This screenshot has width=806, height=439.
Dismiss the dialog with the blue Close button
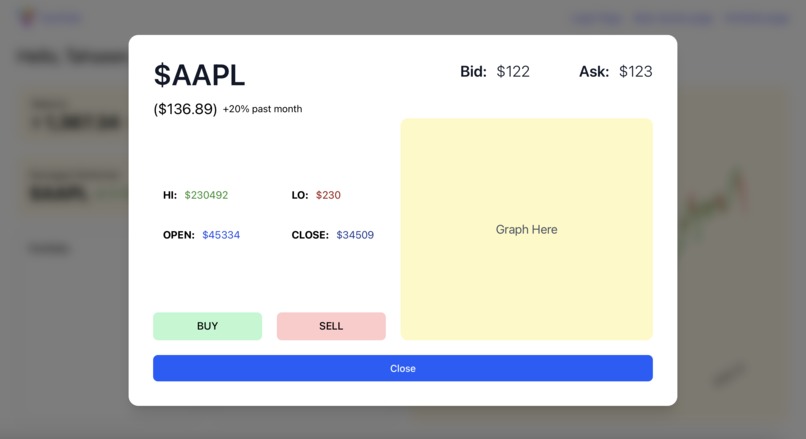(x=403, y=368)
